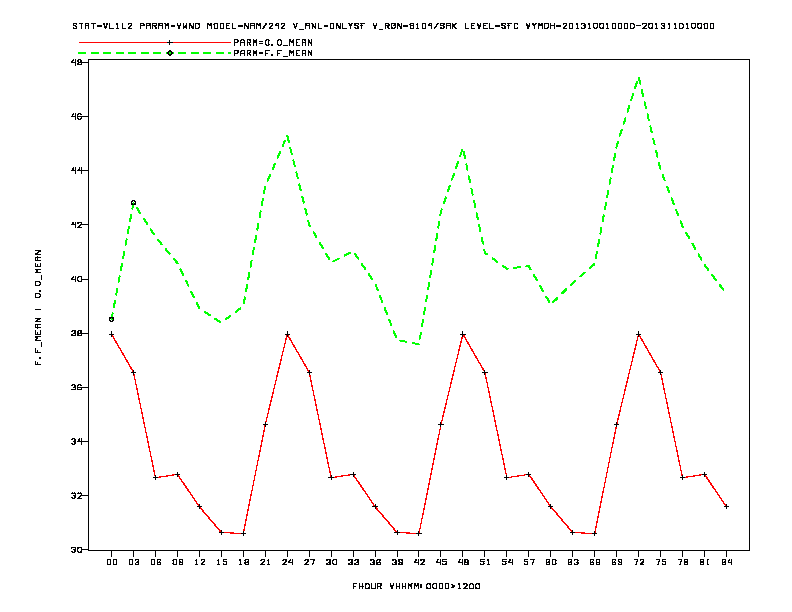Click y-axis tick label 38

tap(76, 333)
